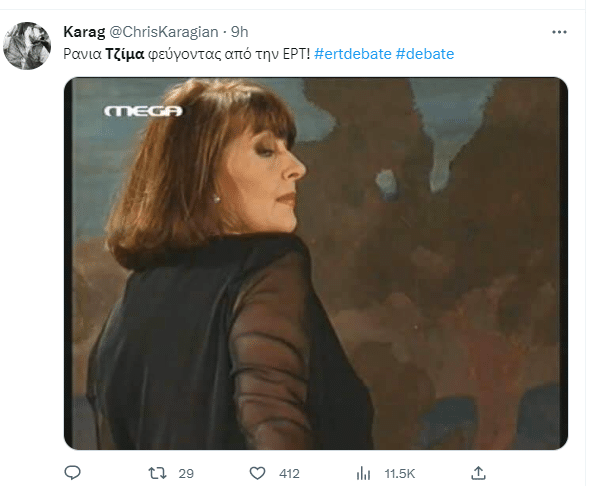The height and width of the screenshot is (486, 607).
Task: Click the tweet text φεύγοντας από την ΕΡΤ
Action: 229,54
